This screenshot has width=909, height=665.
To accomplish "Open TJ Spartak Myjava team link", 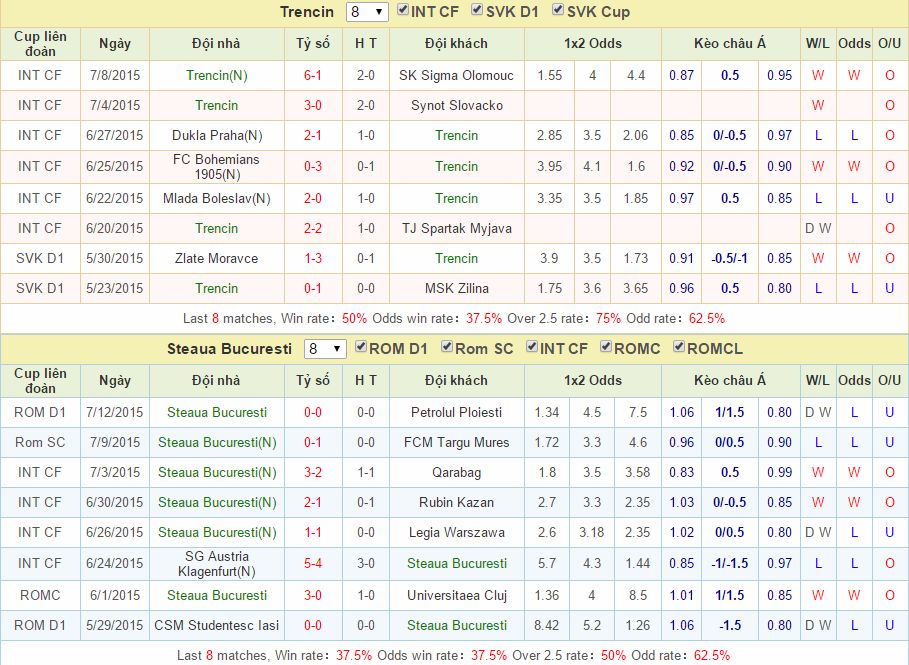I will (457, 228).
